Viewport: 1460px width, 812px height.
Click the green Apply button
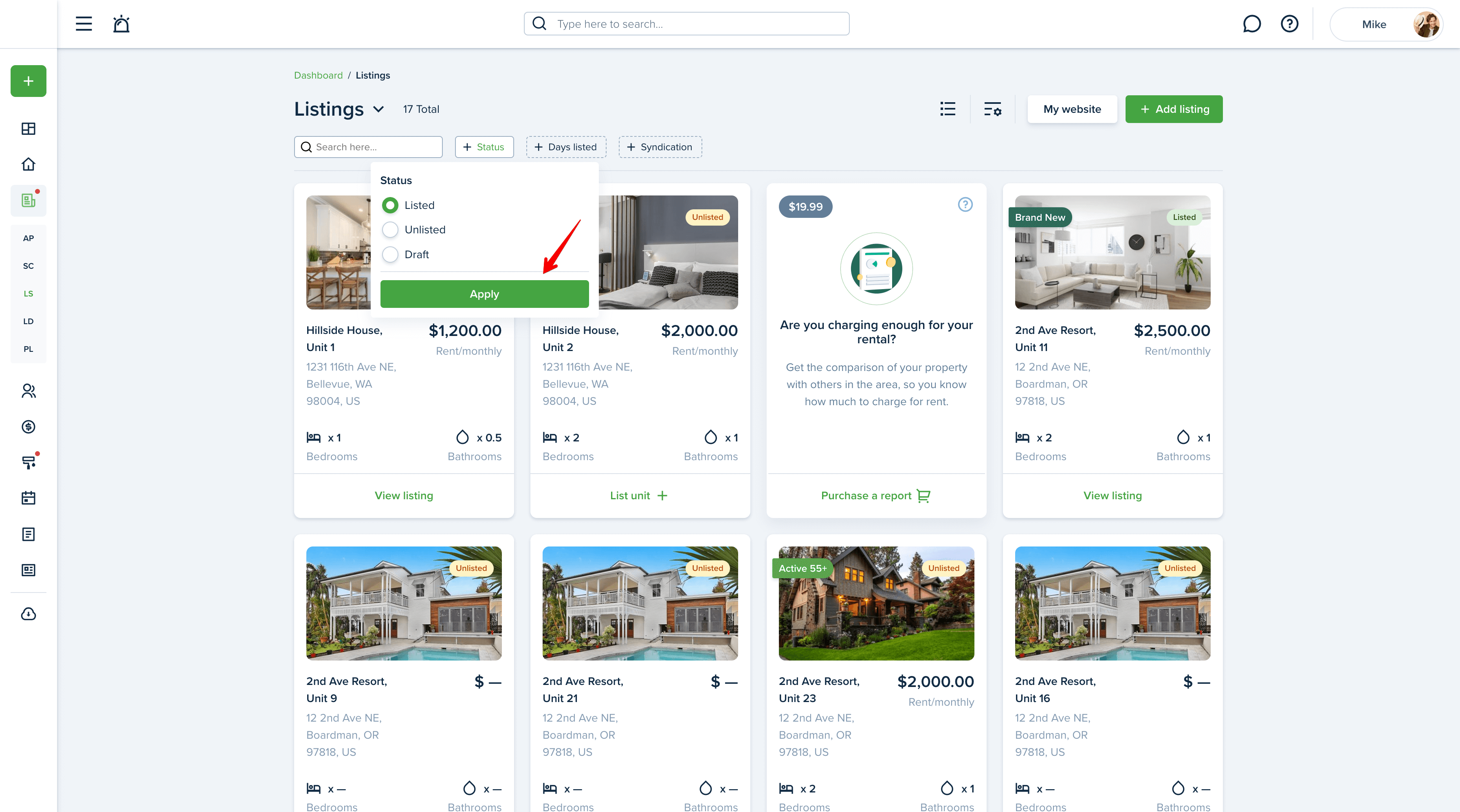(x=484, y=294)
